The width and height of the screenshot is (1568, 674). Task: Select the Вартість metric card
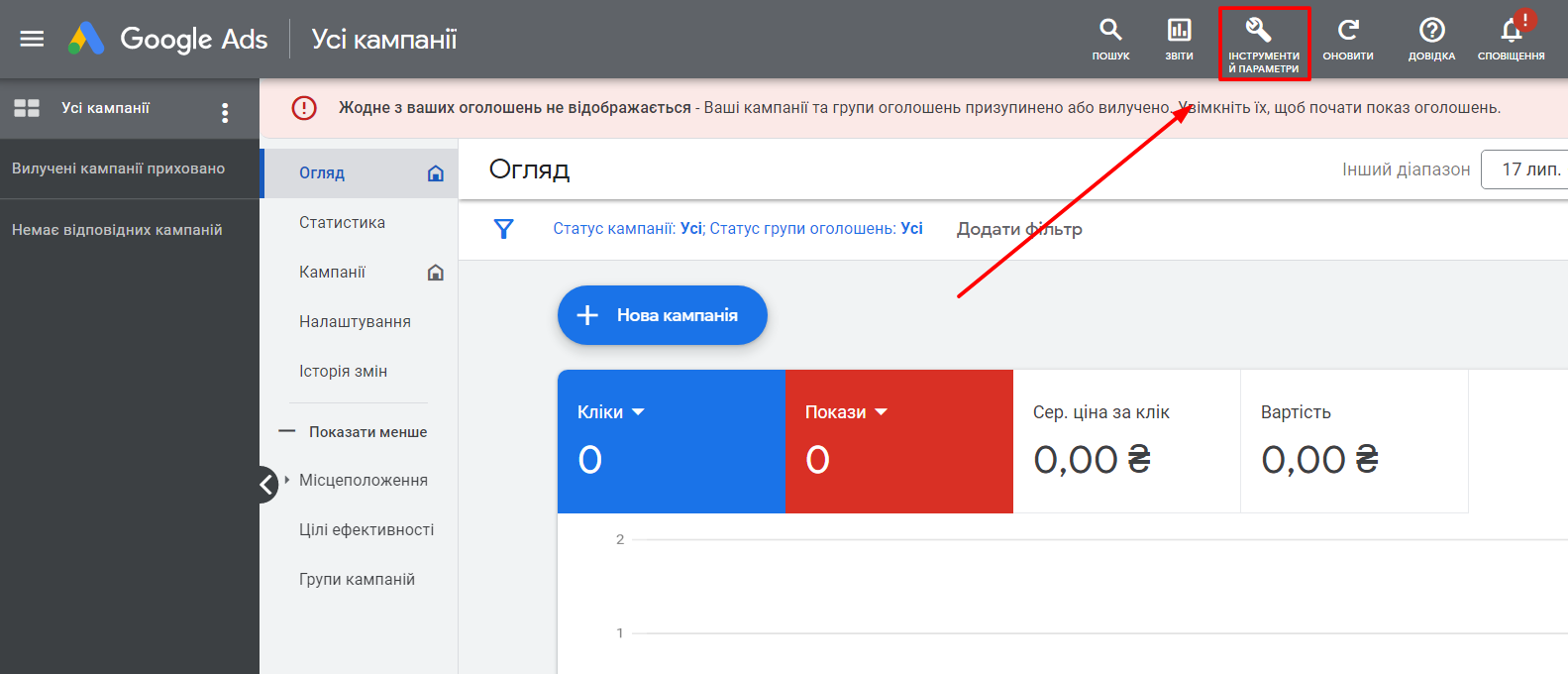click(1354, 442)
